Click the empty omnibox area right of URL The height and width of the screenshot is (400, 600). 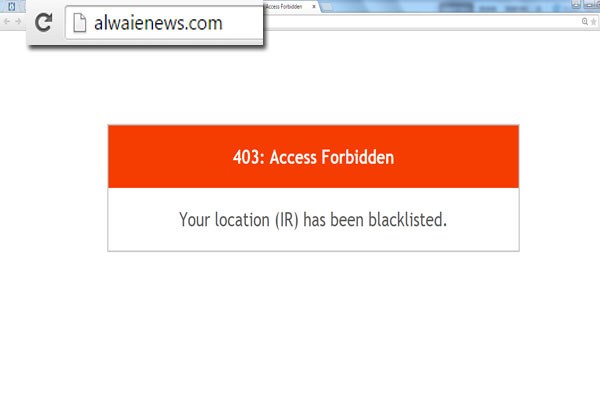pos(421,22)
